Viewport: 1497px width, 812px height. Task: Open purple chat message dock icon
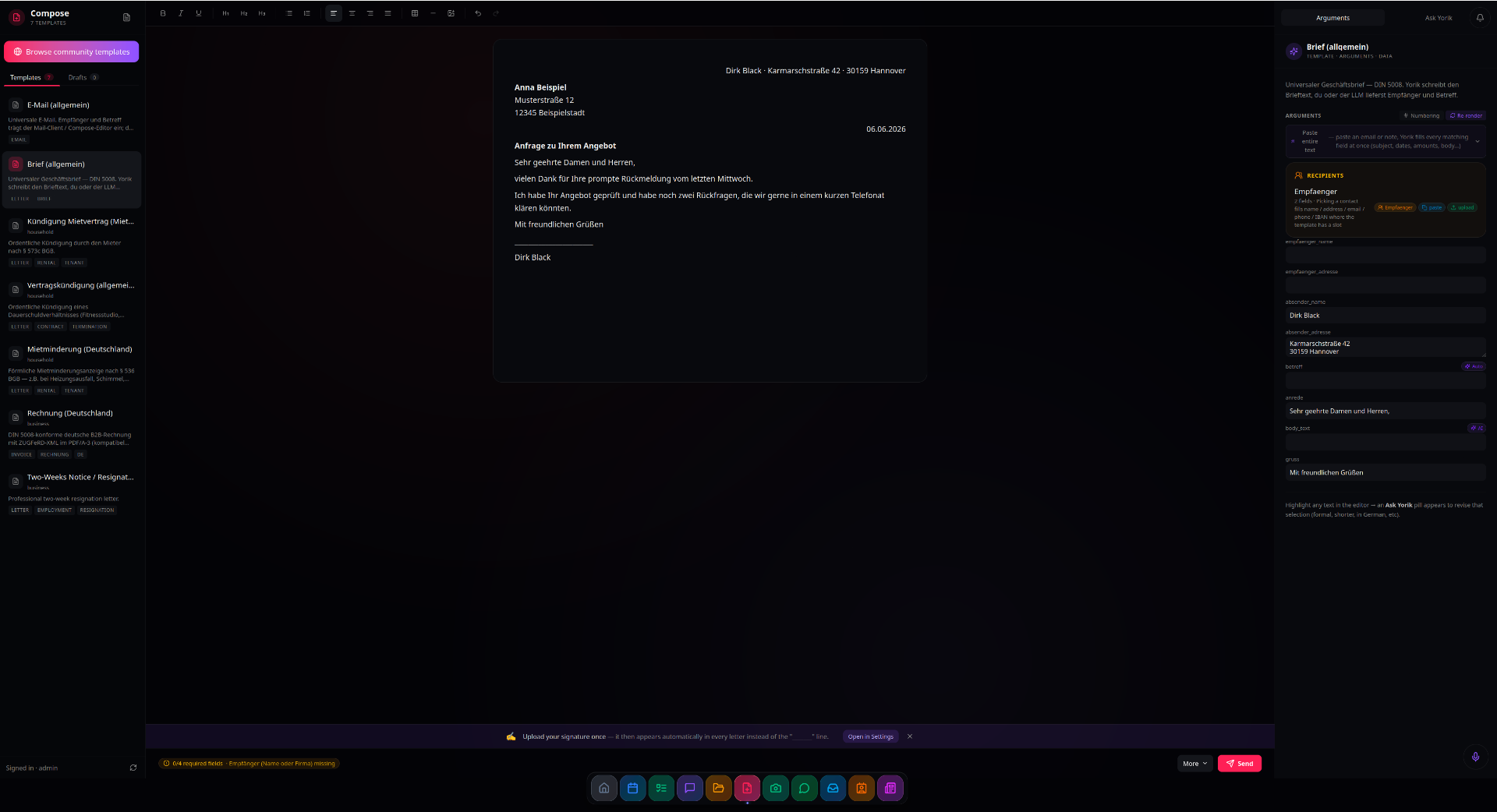click(690, 788)
